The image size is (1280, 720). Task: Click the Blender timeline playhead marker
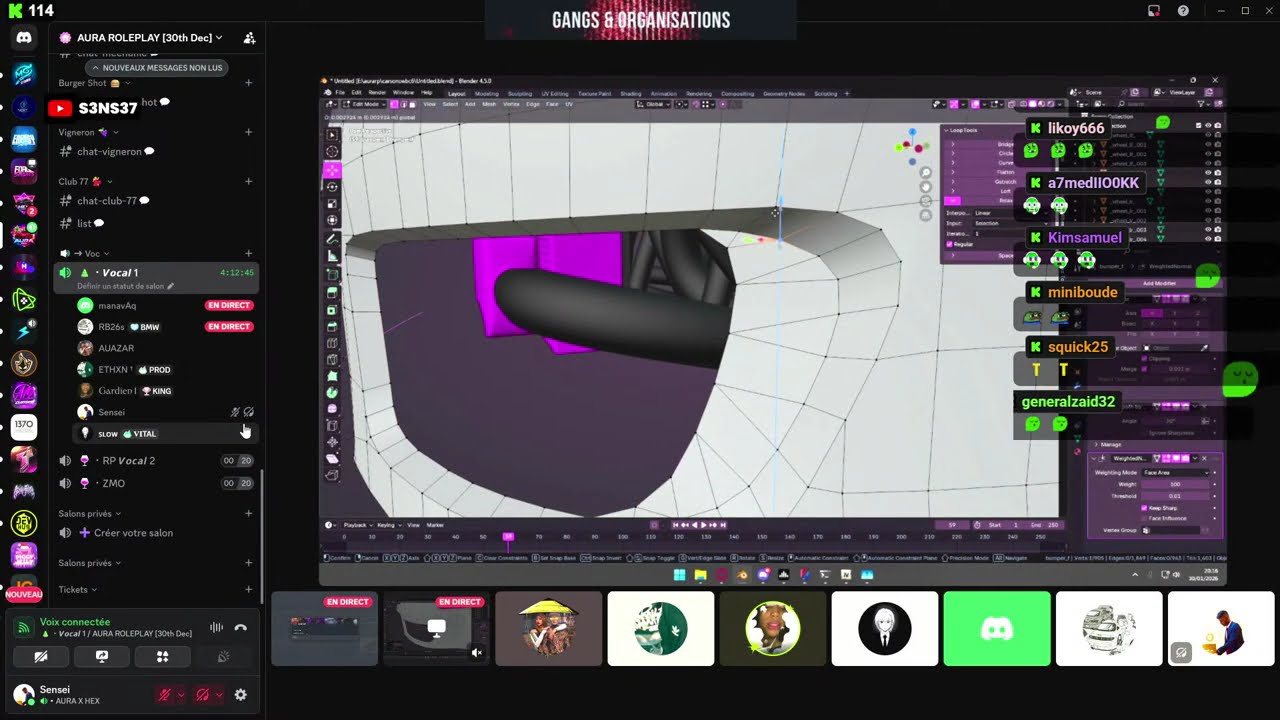pos(508,537)
